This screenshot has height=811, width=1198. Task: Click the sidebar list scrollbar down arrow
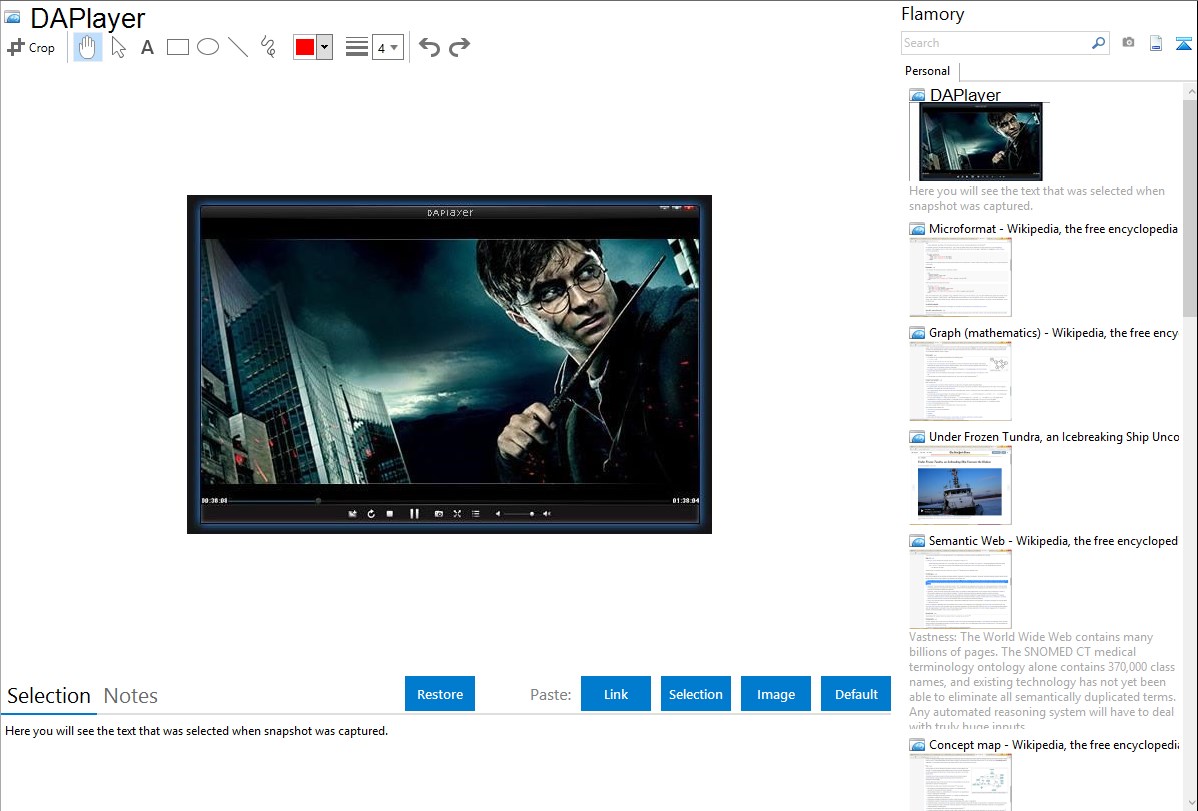coord(1190,803)
